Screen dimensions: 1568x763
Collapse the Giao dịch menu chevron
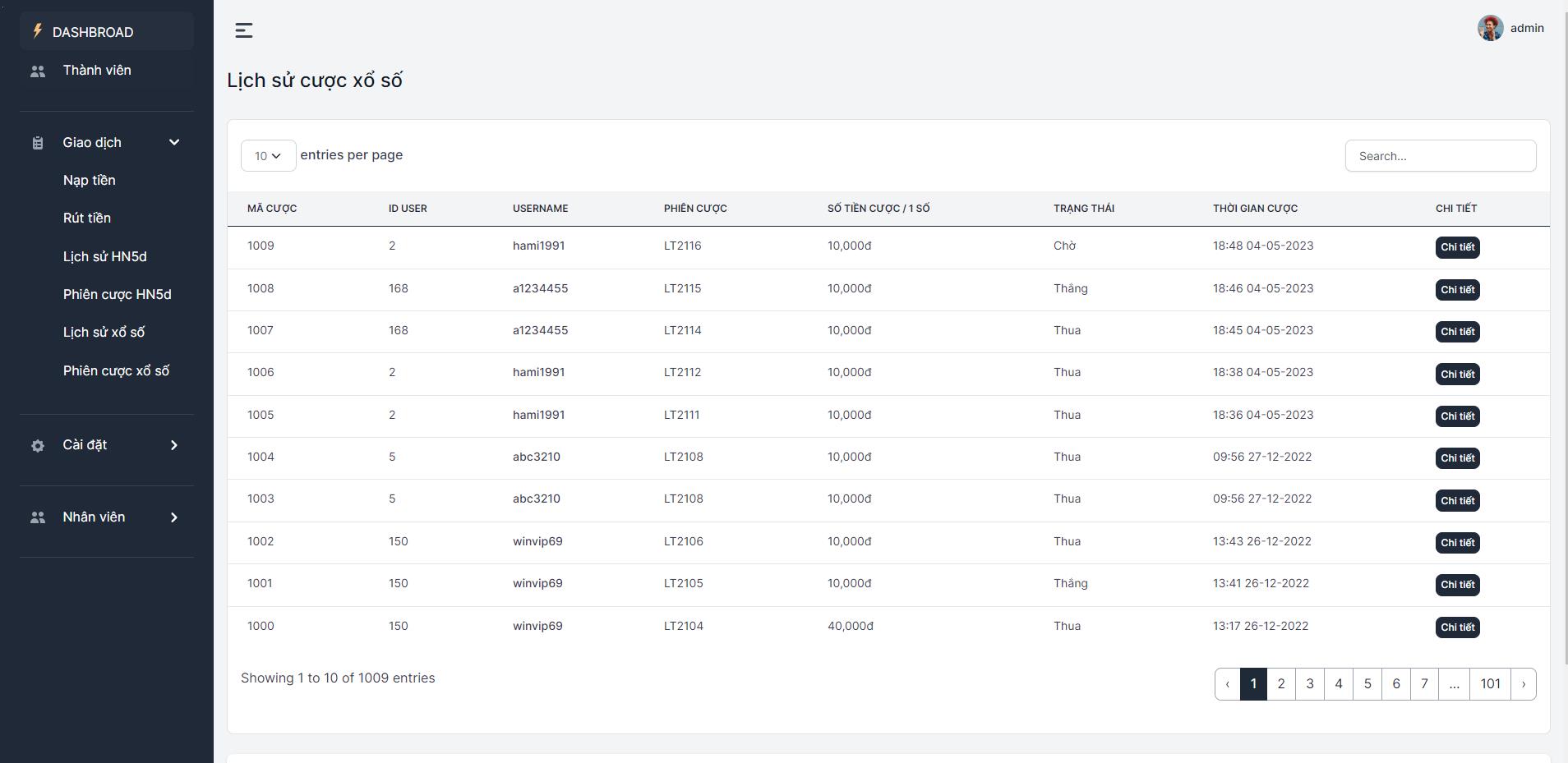(x=174, y=142)
